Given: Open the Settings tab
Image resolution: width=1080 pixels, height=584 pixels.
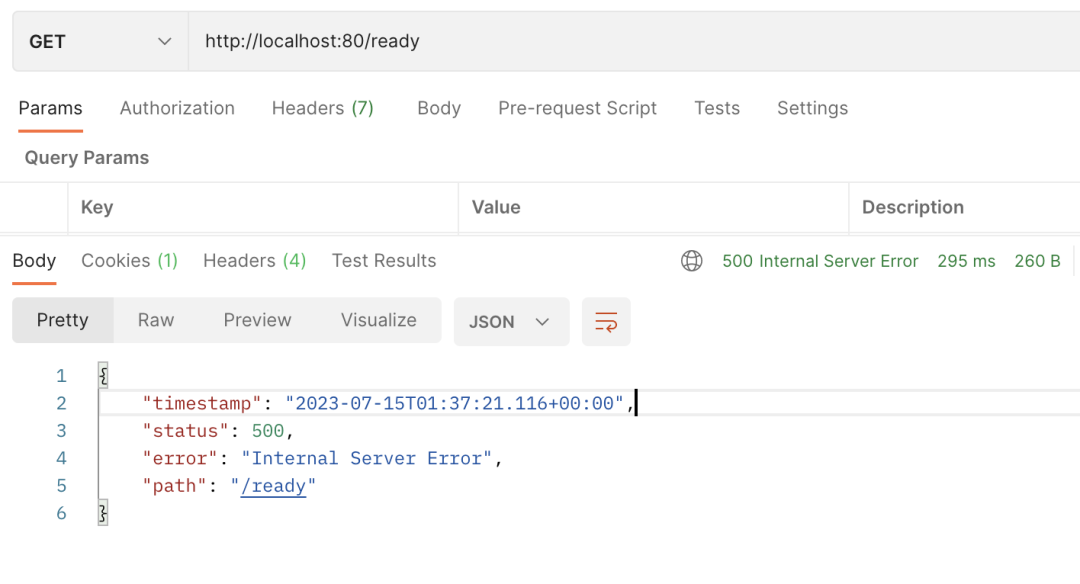Looking at the screenshot, I should point(812,108).
